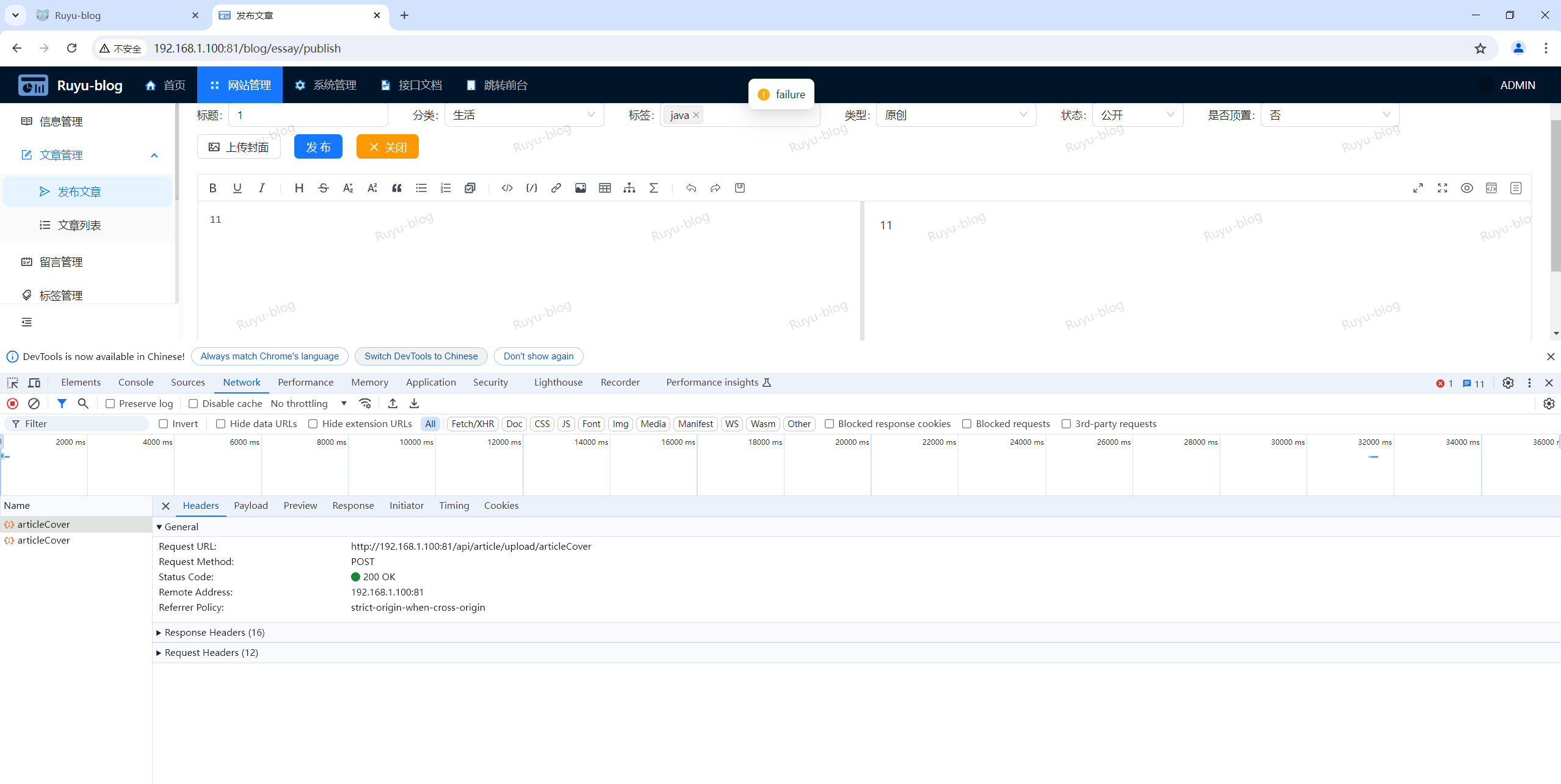Toggle editor fullscreen with the corner-brackets icon
The width and height of the screenshot is (1561, 784).
coord(1443,188)
